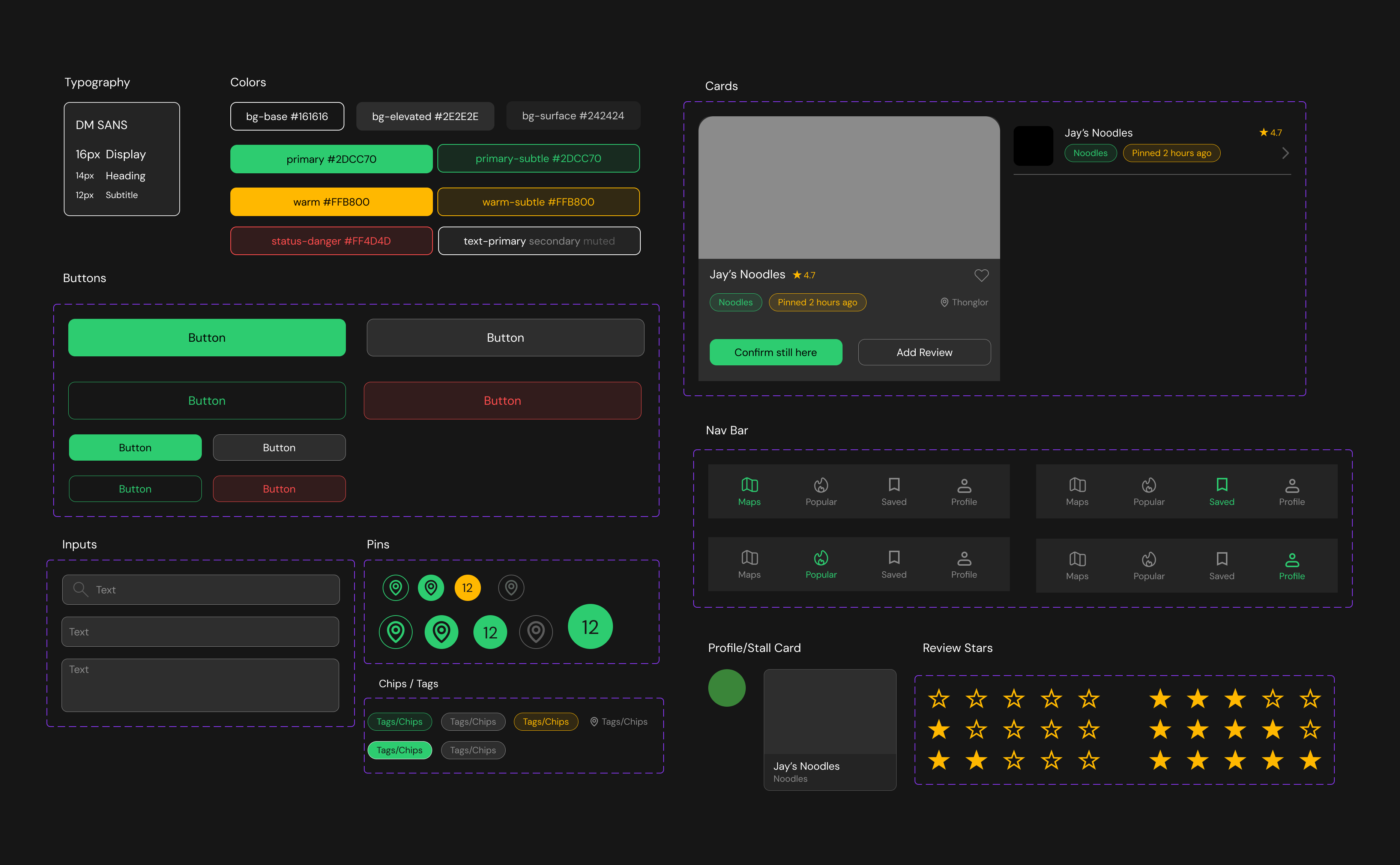Select Saved icon in the Maps-active nav bar
This screenshot has height=865, width=1400.
[x=894, y=485]
